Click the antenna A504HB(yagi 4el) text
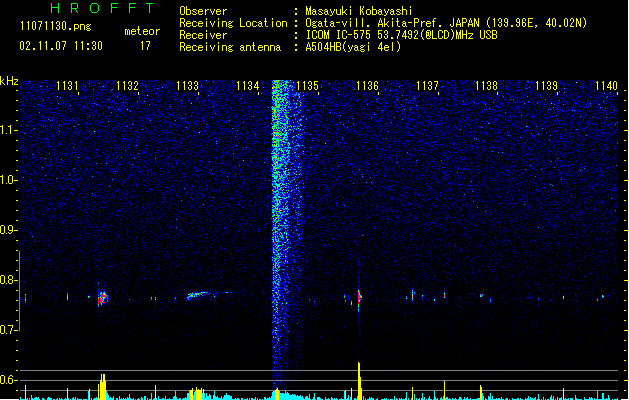This screenshot has height=400, width=629. tap(353, 47)
